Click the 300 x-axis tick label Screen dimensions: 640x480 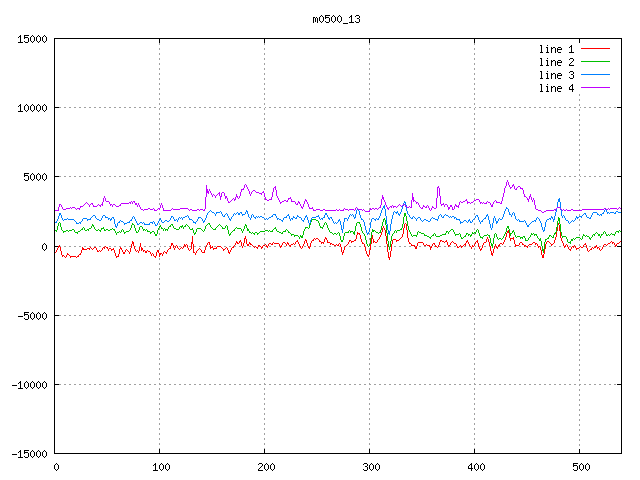pos(370,467)
